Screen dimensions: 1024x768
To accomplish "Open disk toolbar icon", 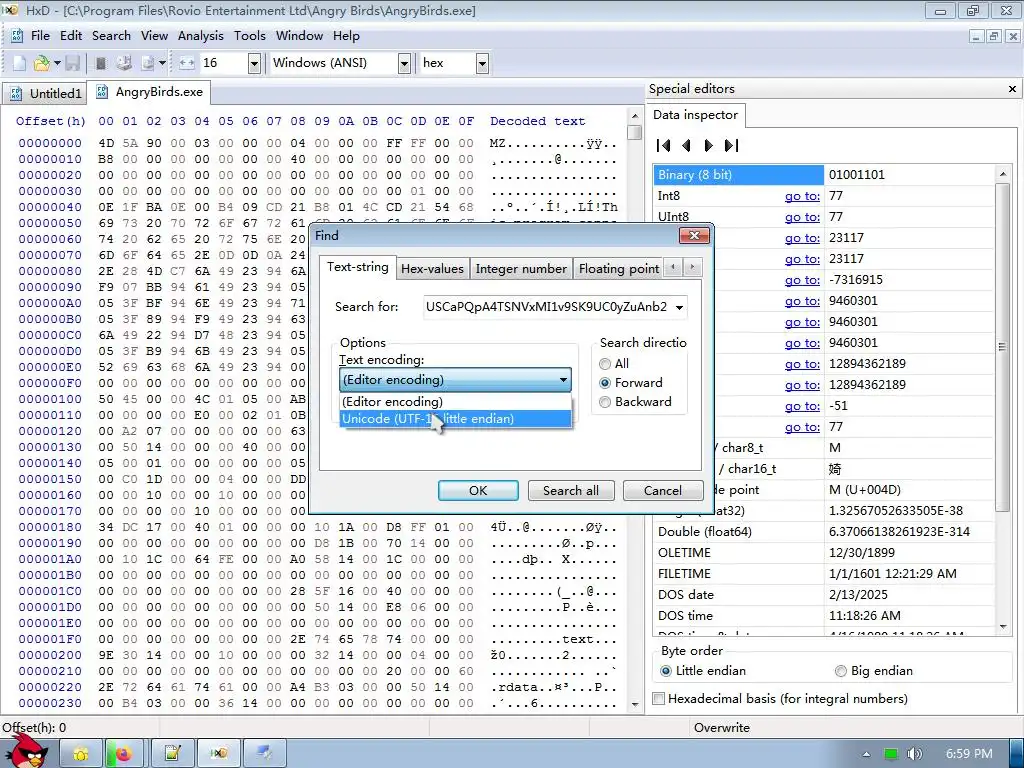I will coord(124,63).
